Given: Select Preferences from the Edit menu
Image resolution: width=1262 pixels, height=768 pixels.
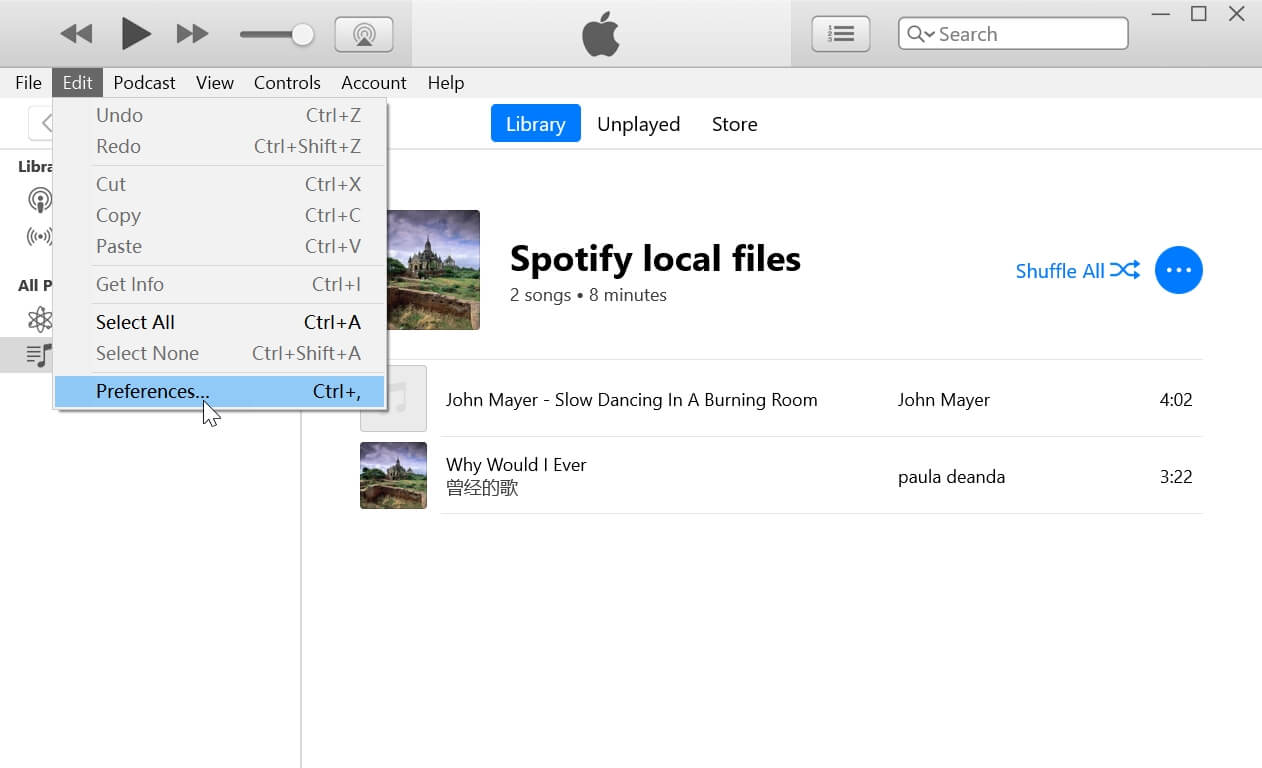Looking at the screenshot, I should pyautogui.click(x=152, y=391).
